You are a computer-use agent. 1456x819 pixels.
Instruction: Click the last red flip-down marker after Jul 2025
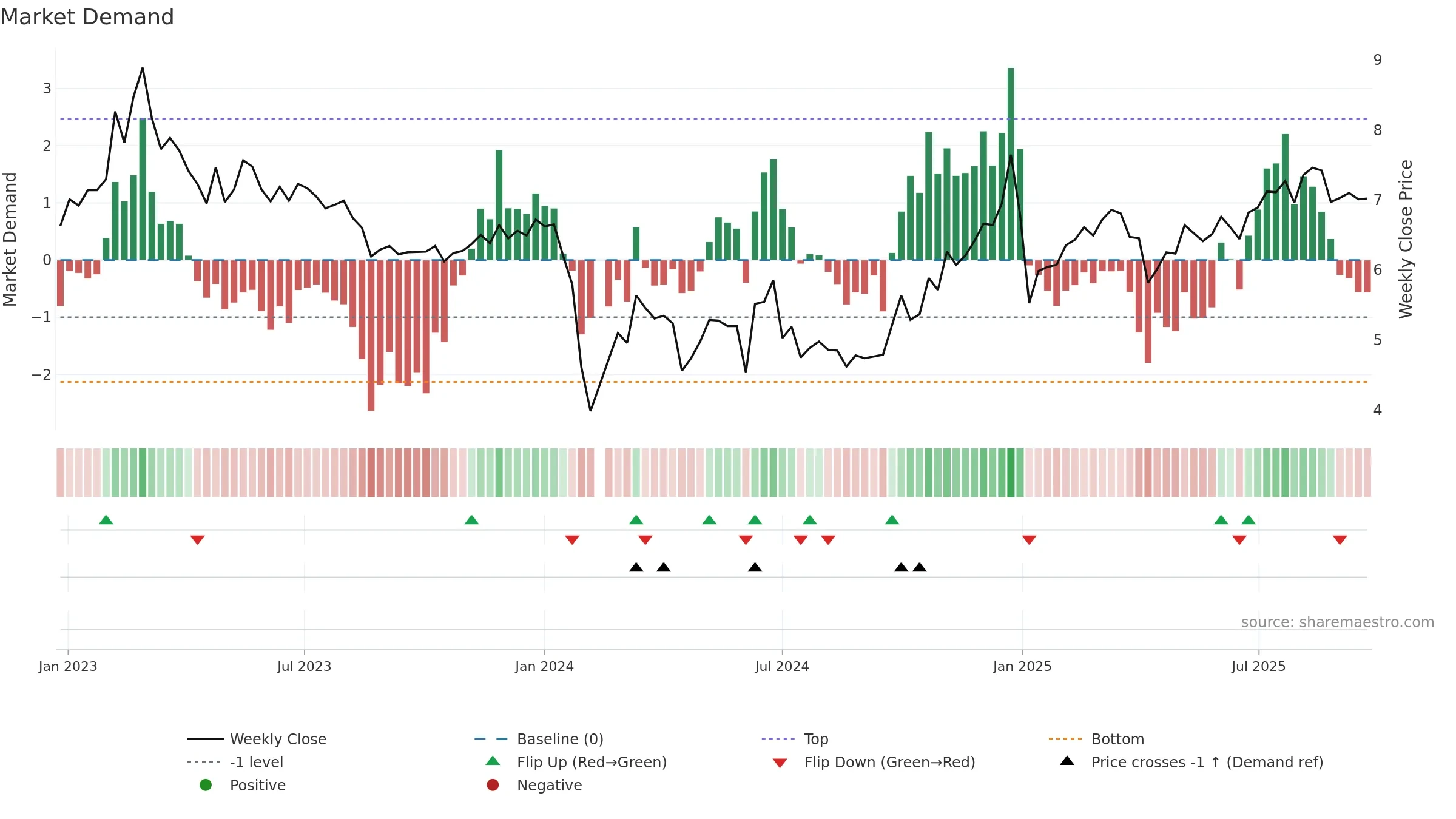tap(1340, 540)
